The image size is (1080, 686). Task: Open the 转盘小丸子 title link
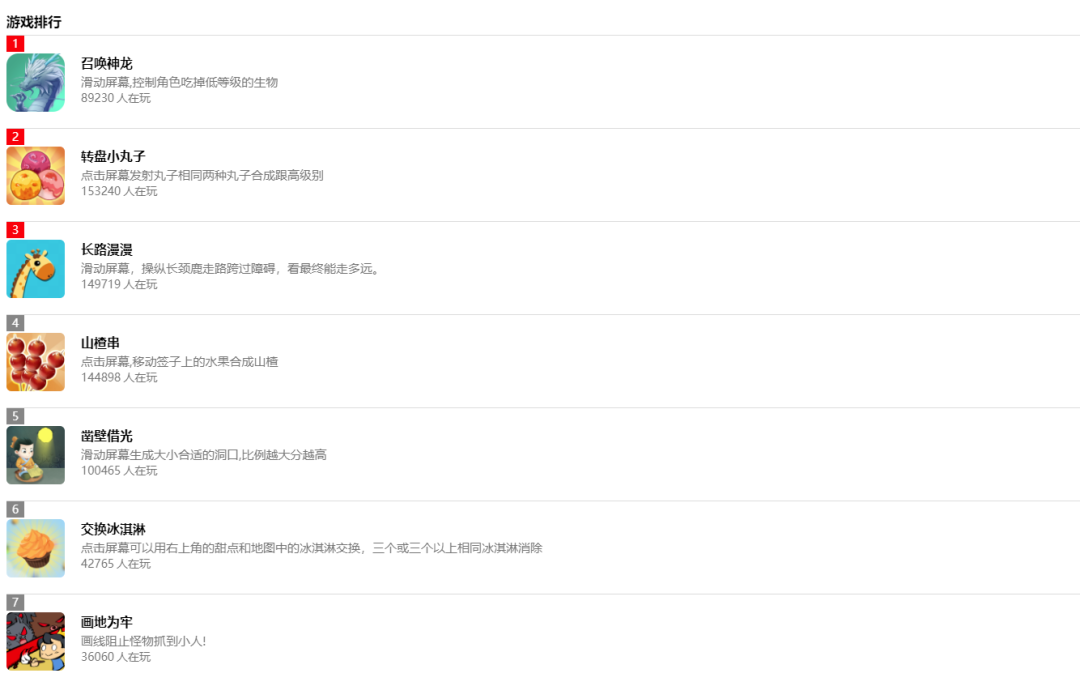(113, 156)
